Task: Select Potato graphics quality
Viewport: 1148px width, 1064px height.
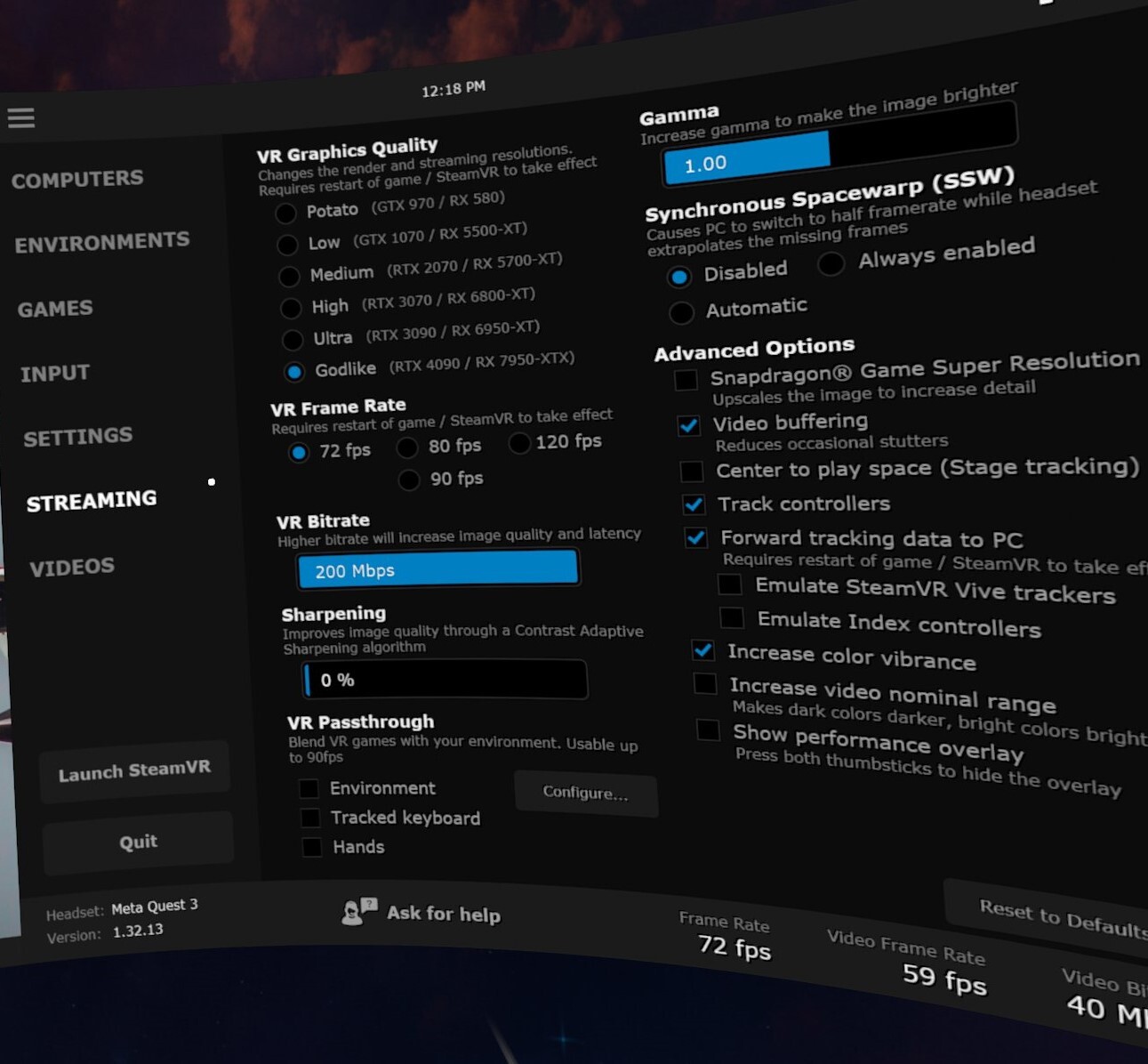Action: pyautogui.click(x=285, y=214)
